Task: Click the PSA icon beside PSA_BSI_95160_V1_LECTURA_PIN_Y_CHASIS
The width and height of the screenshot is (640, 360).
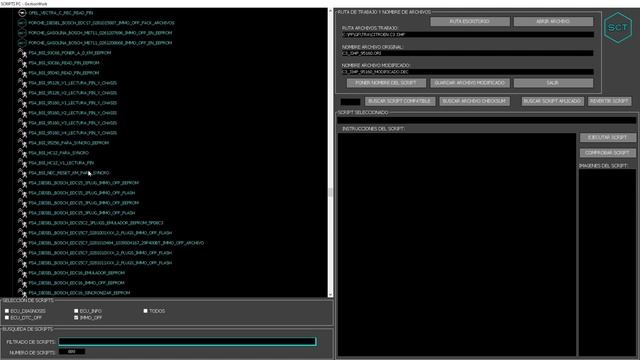Action: 22,103
